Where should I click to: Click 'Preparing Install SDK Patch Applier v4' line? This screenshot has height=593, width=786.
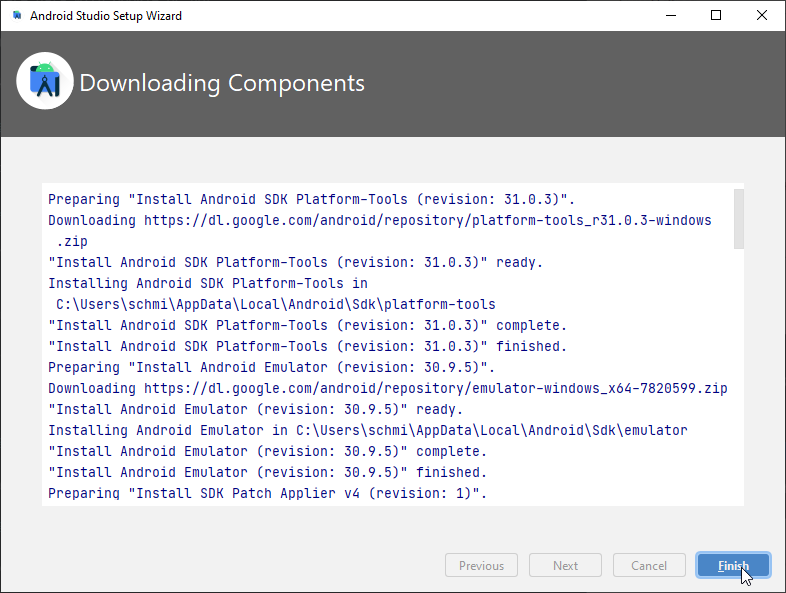267,494
